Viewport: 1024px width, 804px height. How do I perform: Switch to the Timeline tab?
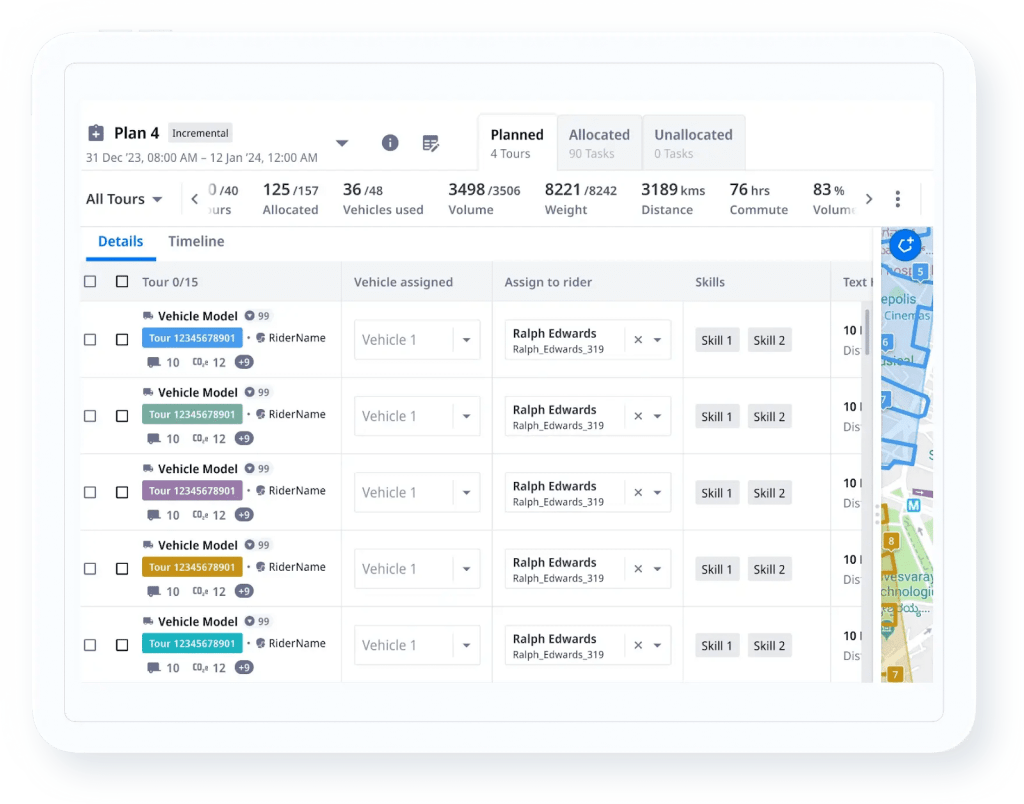[196, 241]
